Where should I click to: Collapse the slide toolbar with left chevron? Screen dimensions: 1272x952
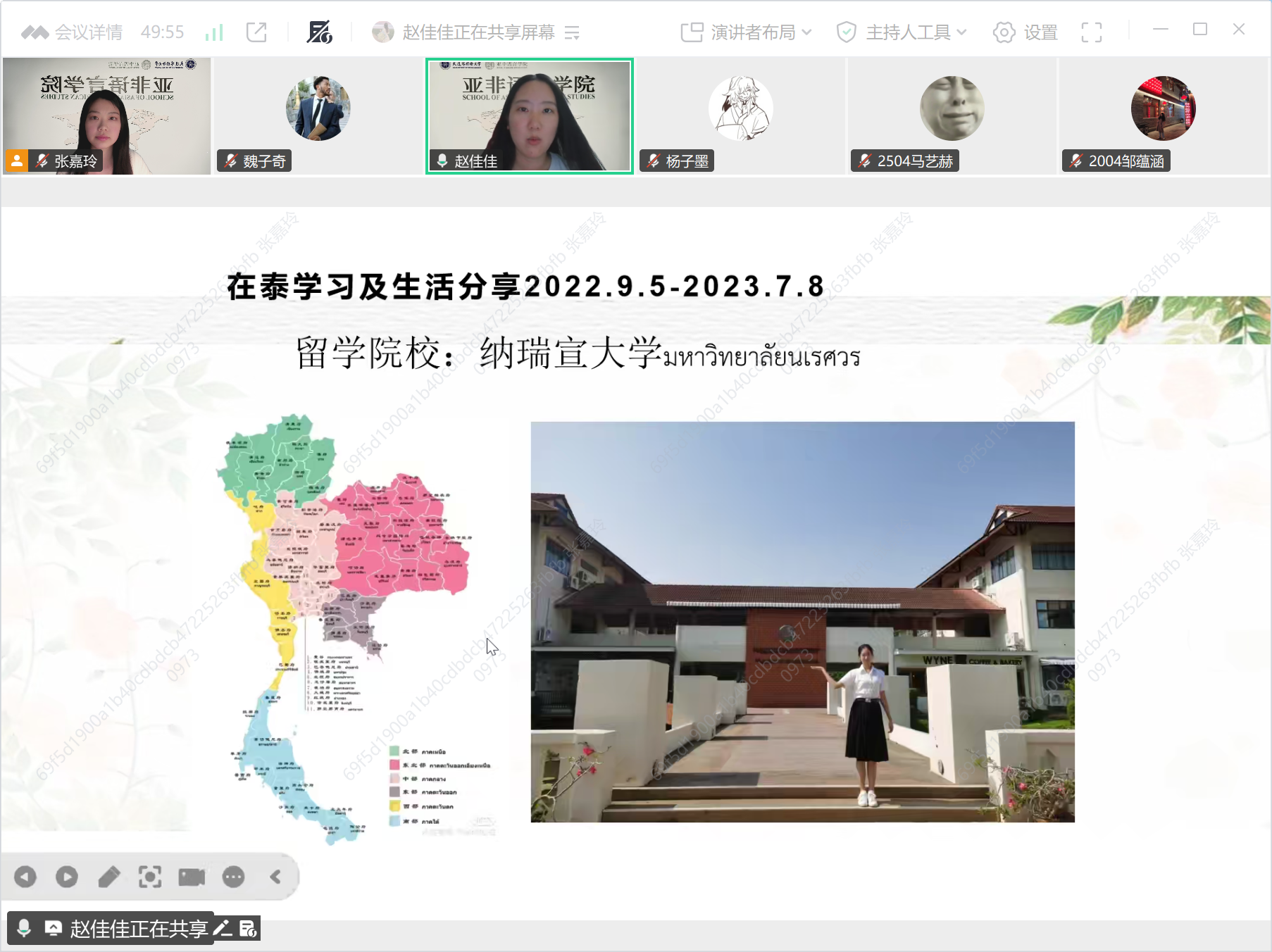[275, 877]
